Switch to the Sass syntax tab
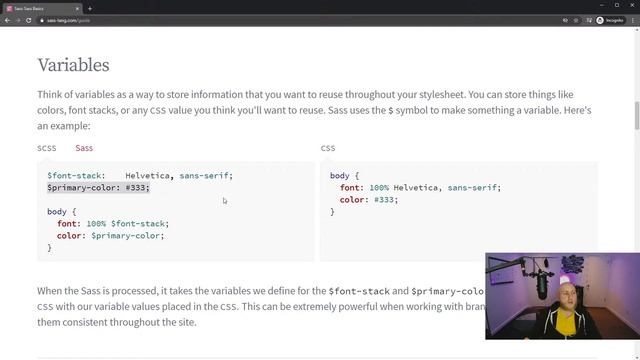 click(x=84, y=148)
